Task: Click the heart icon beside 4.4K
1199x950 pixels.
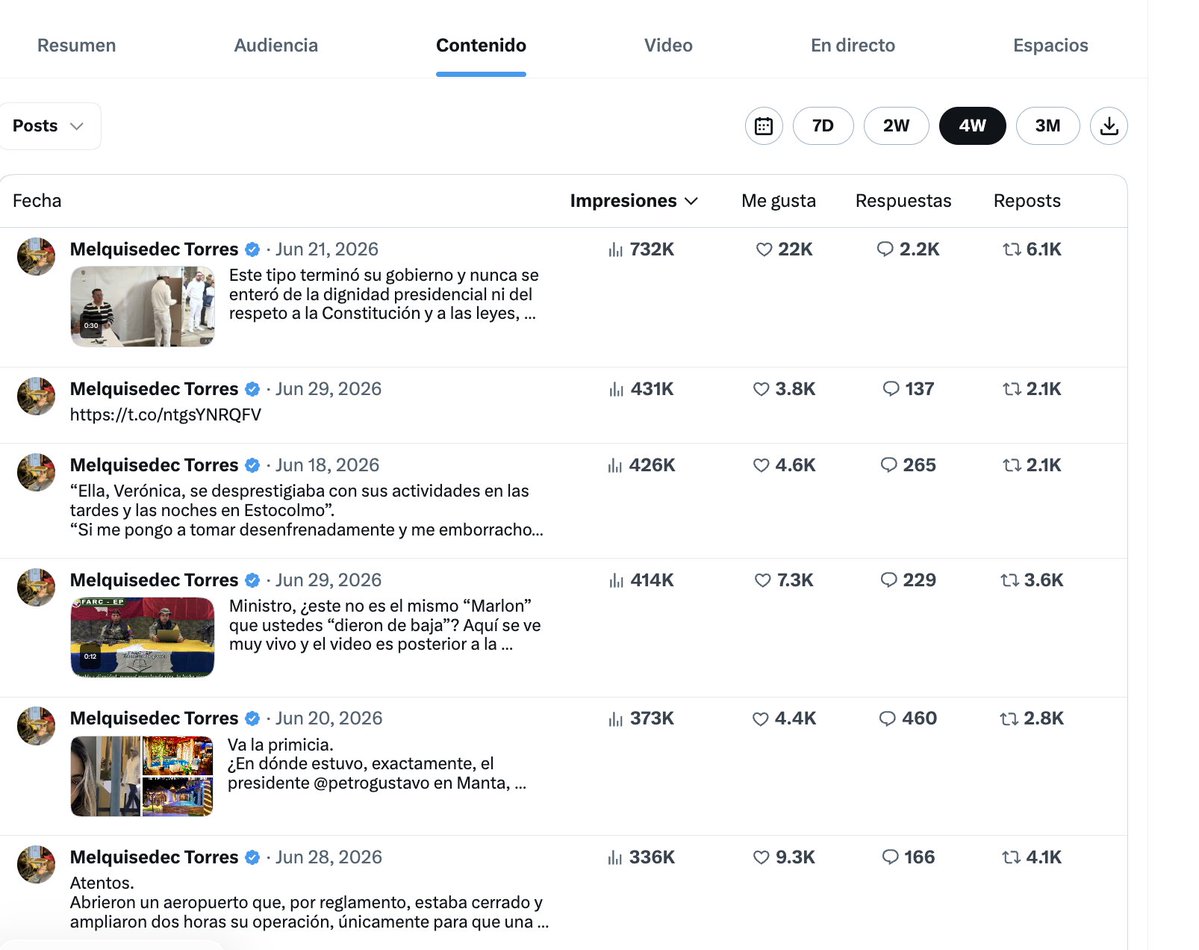Action: pos(760,719)
